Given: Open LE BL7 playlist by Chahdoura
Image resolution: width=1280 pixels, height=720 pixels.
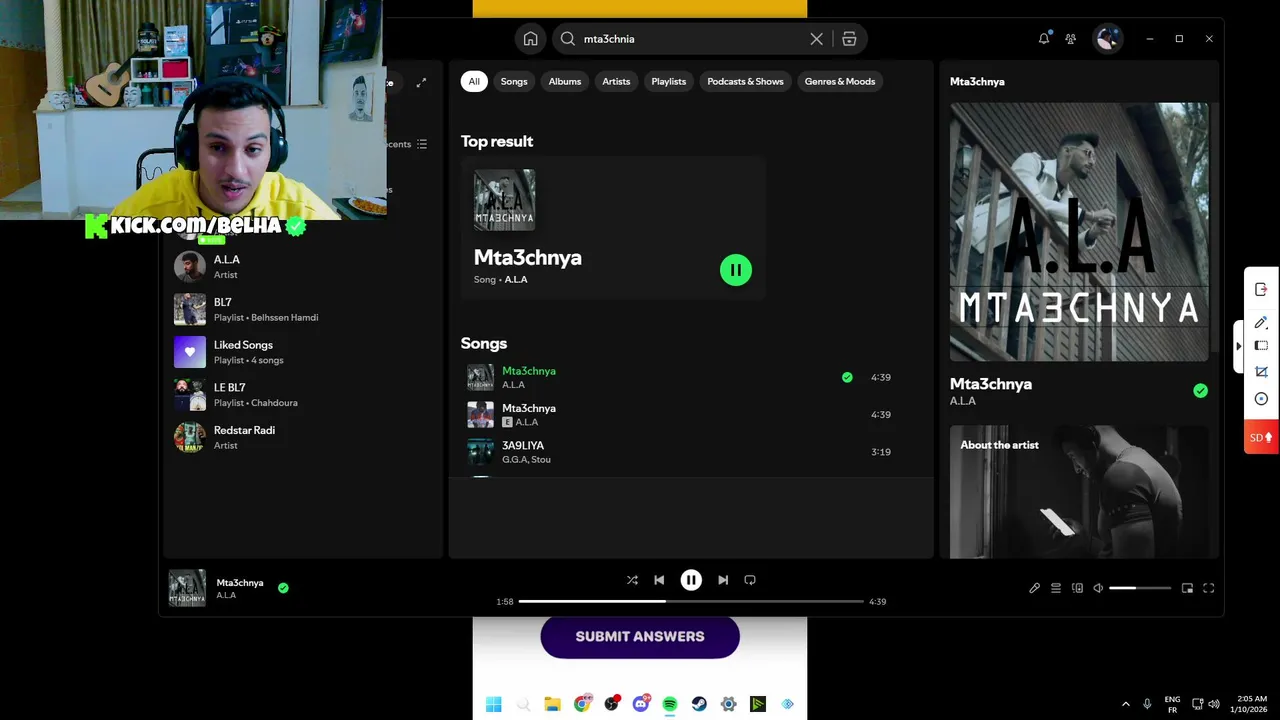Looking at the screenshot, I should pyautogui.click(x=303, y=395).
